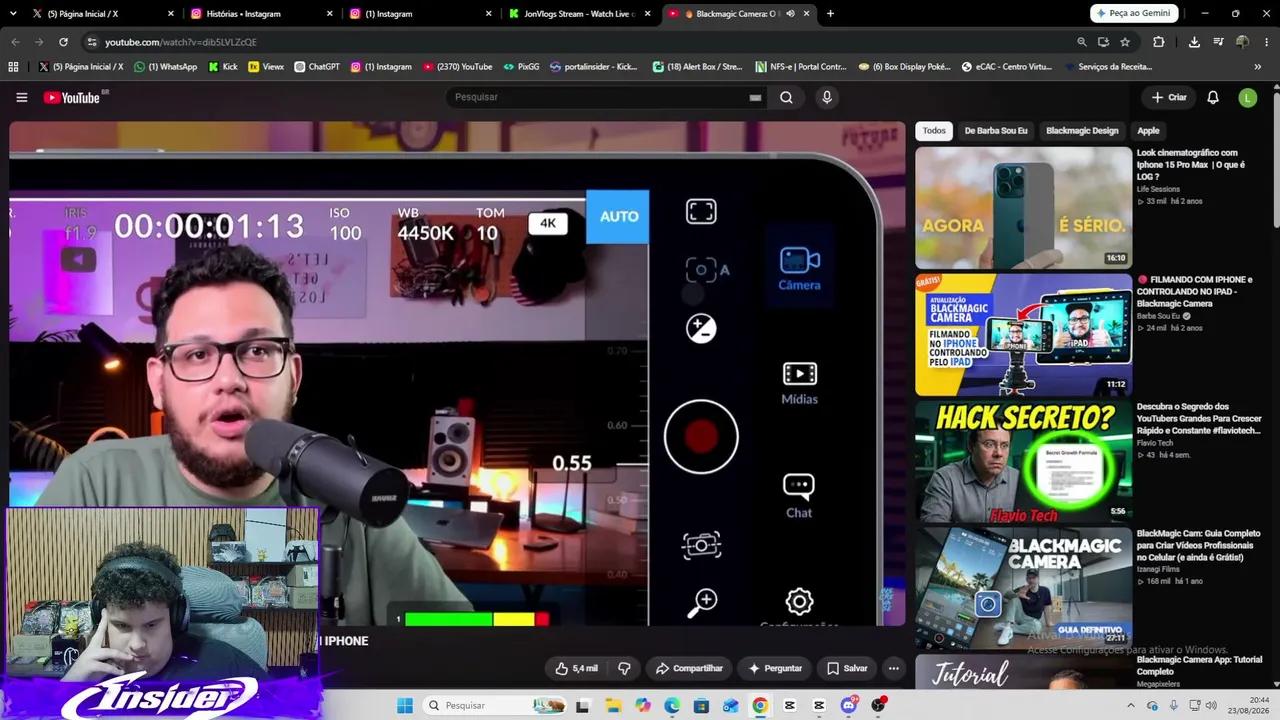Open the eCAC - Centro Virtual bookmark
The width and height of the screenshot is (1280, 720).
pyautogui.click(x=1006, y=67)
